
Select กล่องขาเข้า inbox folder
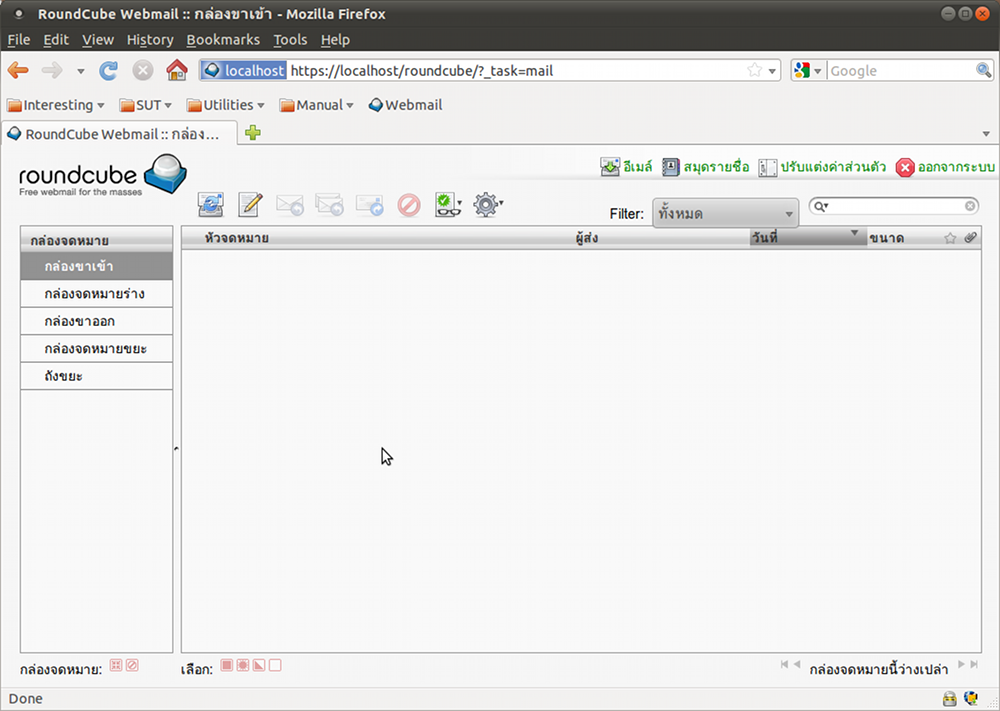[x=96, y=266]
